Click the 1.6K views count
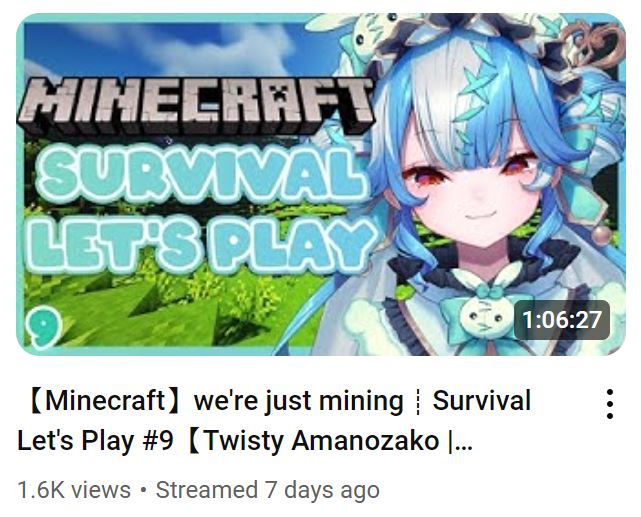Screen dimensions: 641x517 click(74, 490)
